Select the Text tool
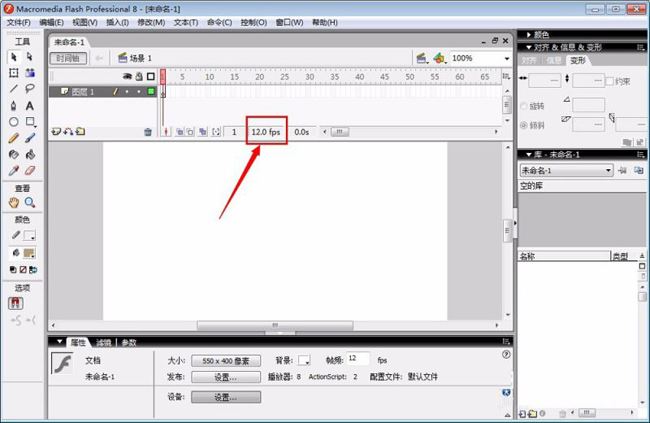Screen dimensions: 650x423 [x=30, y=105]
